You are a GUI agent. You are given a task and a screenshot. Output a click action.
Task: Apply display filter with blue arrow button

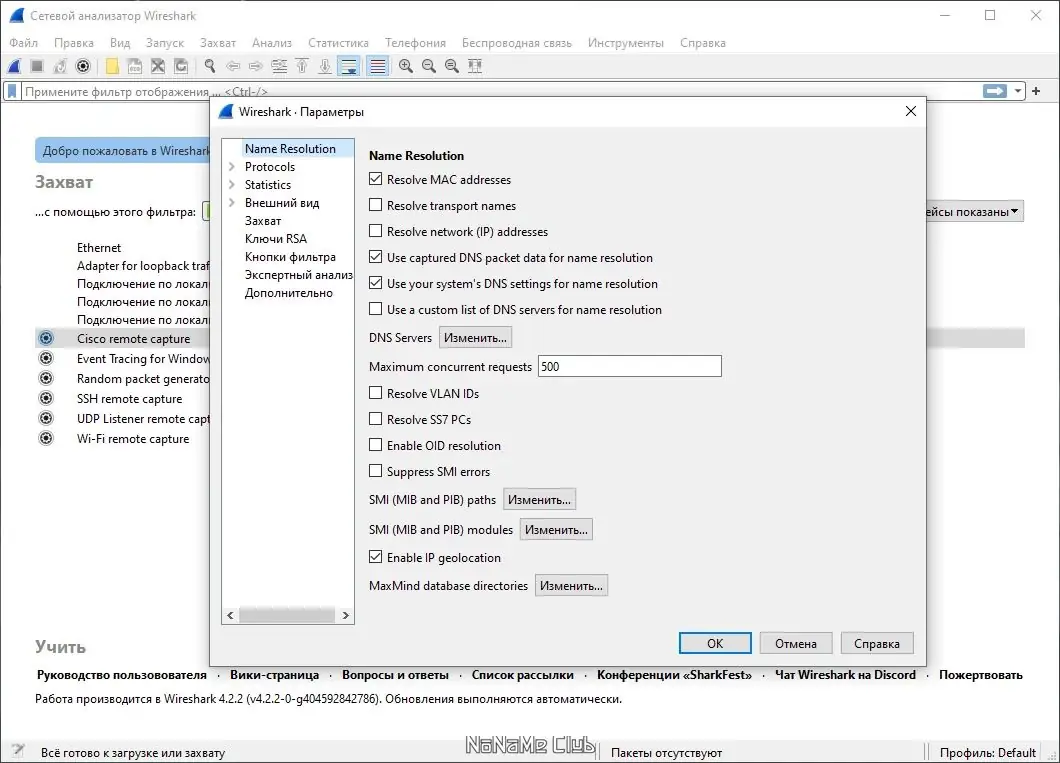pyautogui.click(x=994, y=91)
